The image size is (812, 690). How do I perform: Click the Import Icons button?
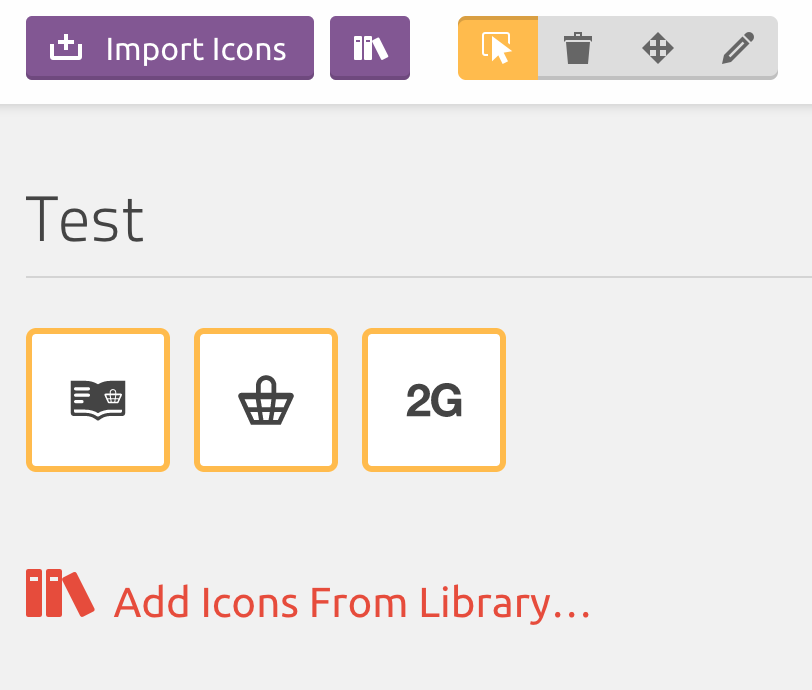(x=170, y=48)
